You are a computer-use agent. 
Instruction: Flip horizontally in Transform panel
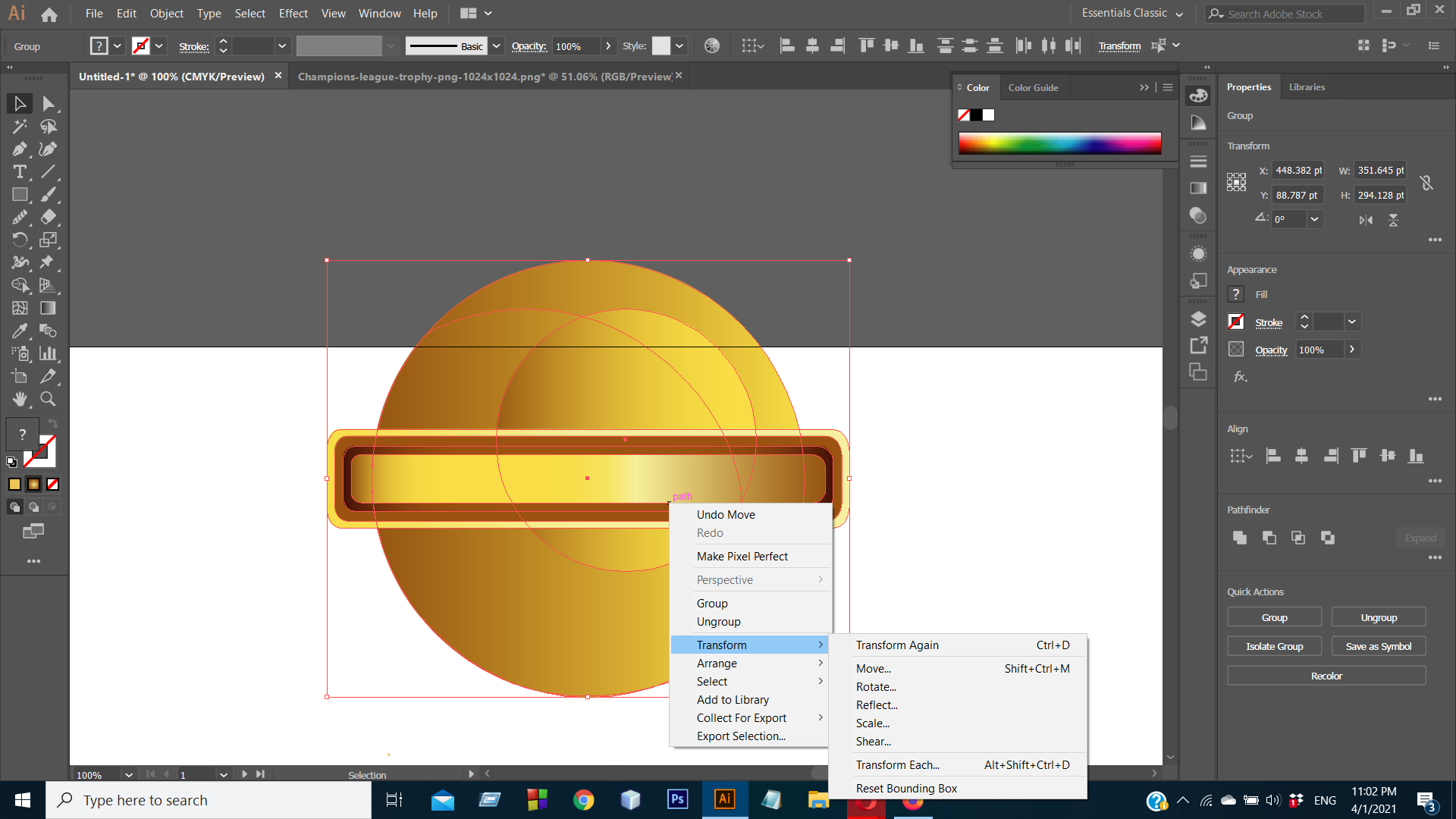click(x=1366, y=220)
